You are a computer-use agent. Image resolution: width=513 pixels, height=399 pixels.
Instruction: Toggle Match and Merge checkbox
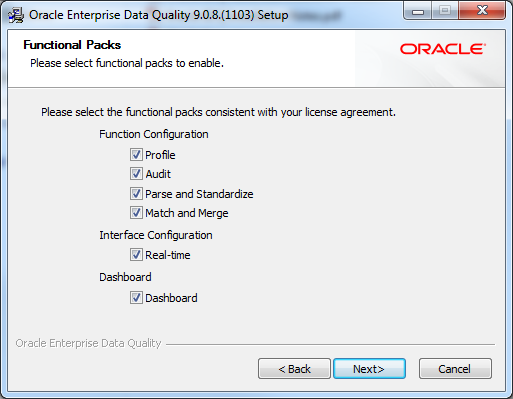(x=136, y=213)
